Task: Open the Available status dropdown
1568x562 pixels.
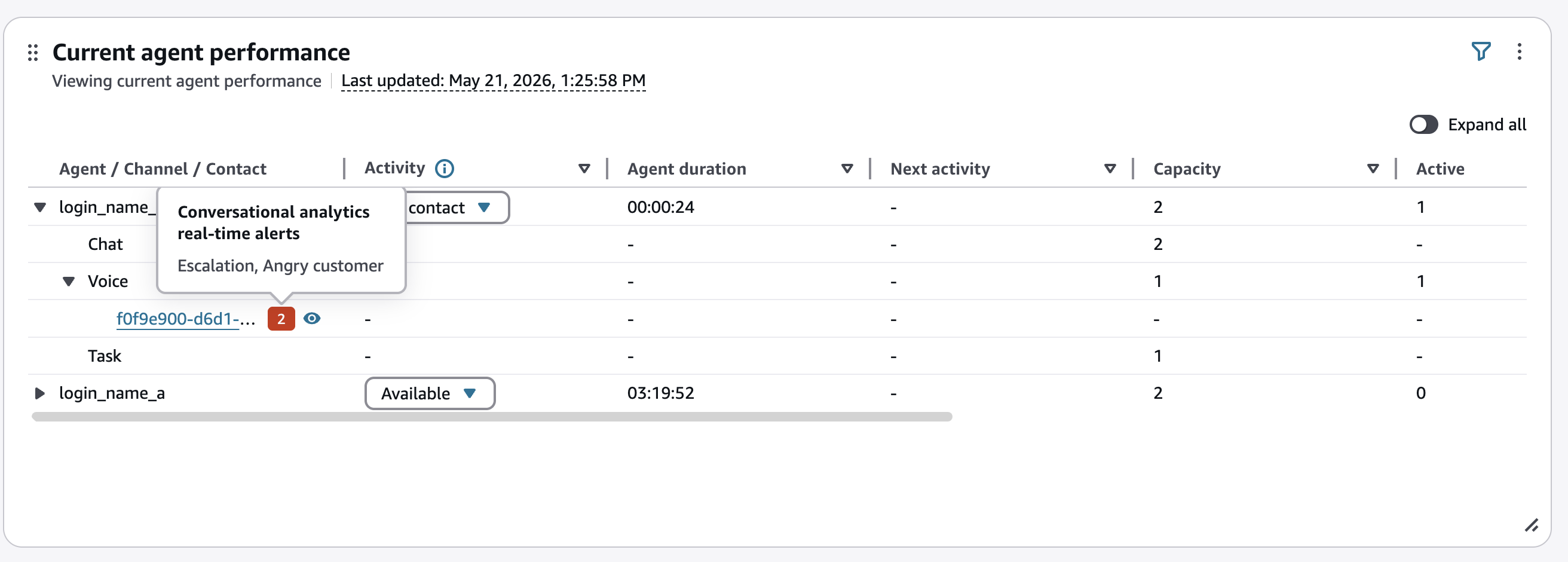Action: pyautogui.click(x=430, y=393)
